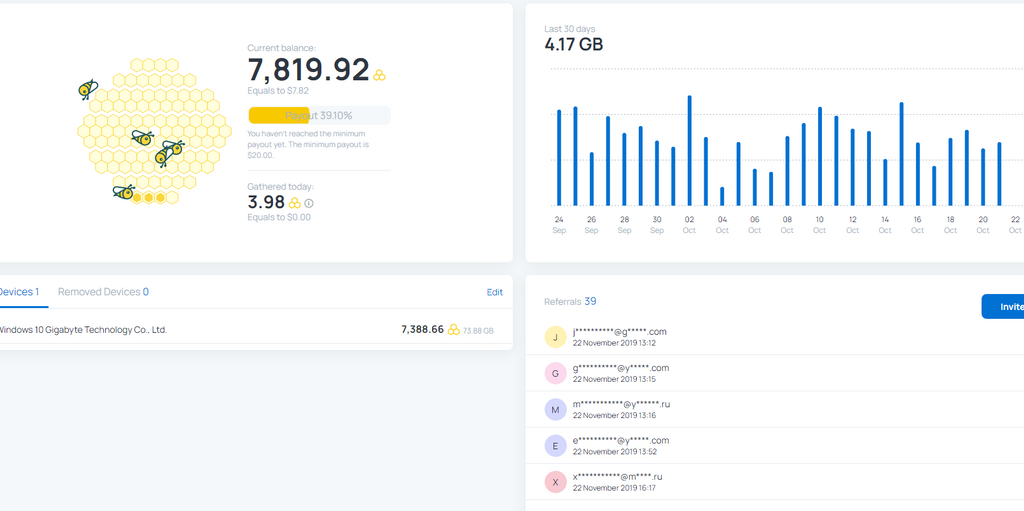Click the Payout 39.10% progress bar
The image size is (1024, 511).
[x=319, y=115]
